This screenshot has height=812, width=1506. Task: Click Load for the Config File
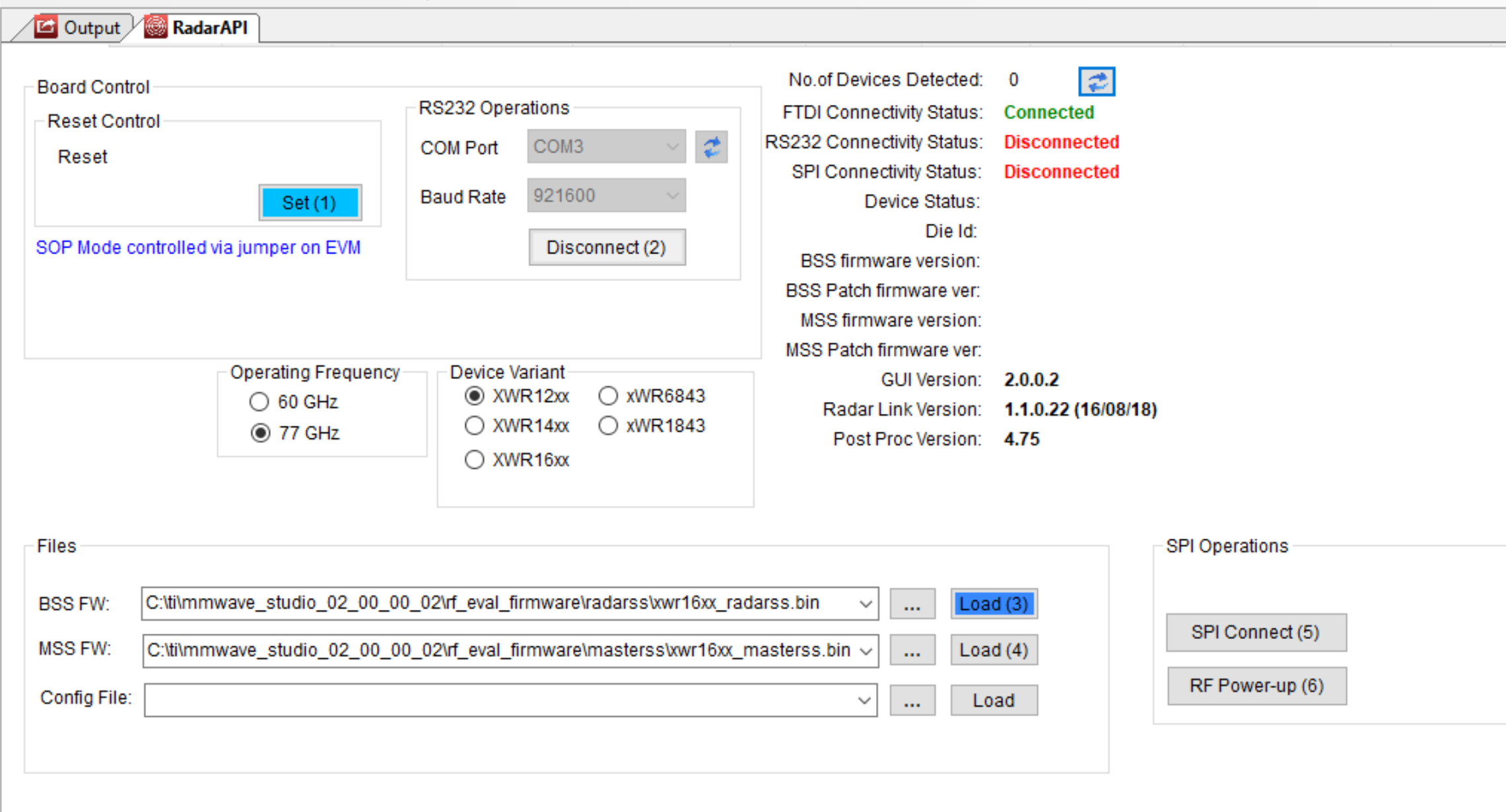994,700
